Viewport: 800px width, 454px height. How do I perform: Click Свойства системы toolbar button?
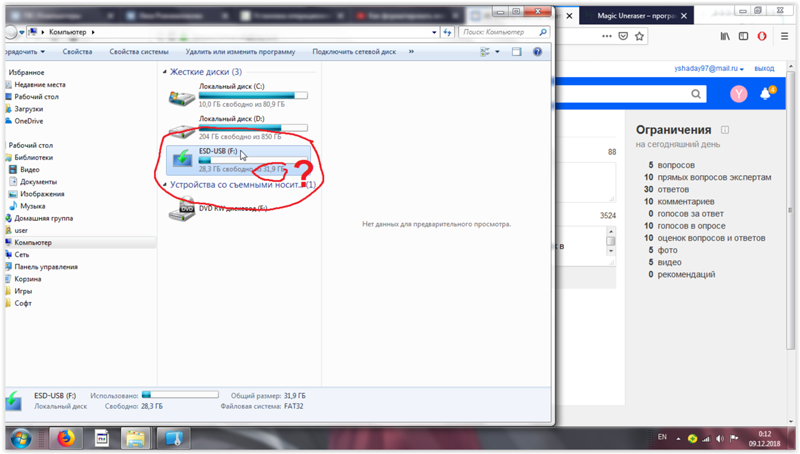[139, 52]
